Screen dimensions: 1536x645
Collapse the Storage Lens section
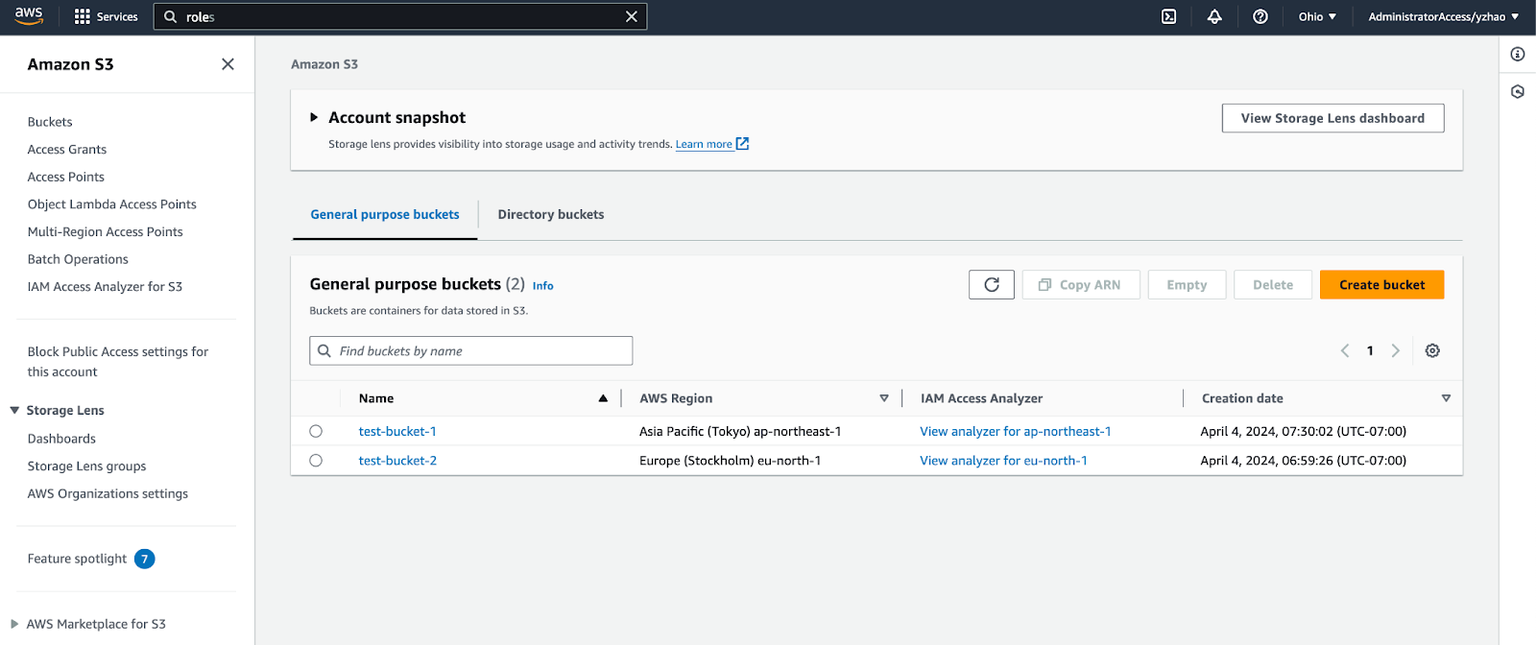tap(15, 410)
